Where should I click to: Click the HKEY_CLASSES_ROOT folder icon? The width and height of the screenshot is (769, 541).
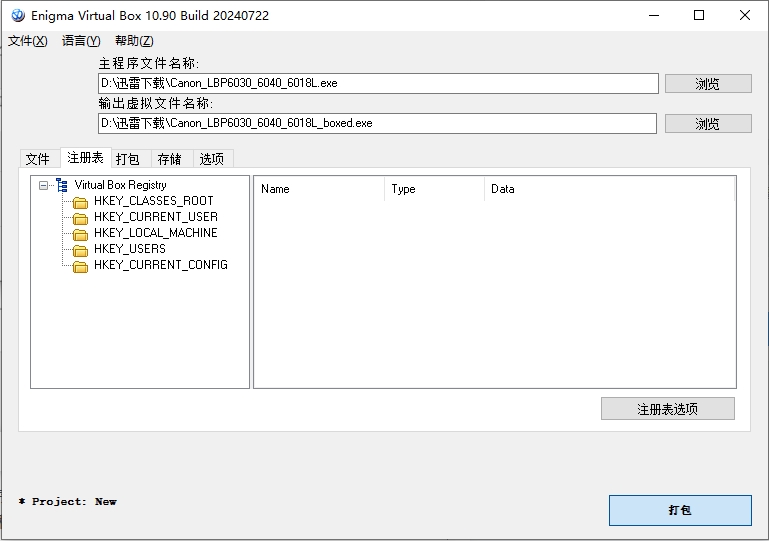[x=81, y=202]
